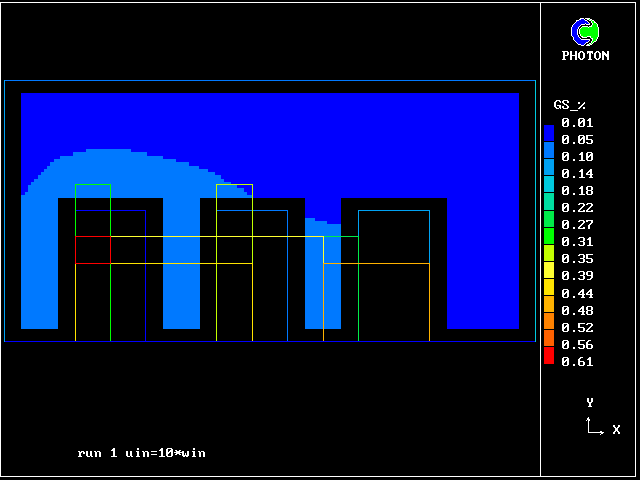
Task: Click the PHOTON title text
Action: point(585,56)
